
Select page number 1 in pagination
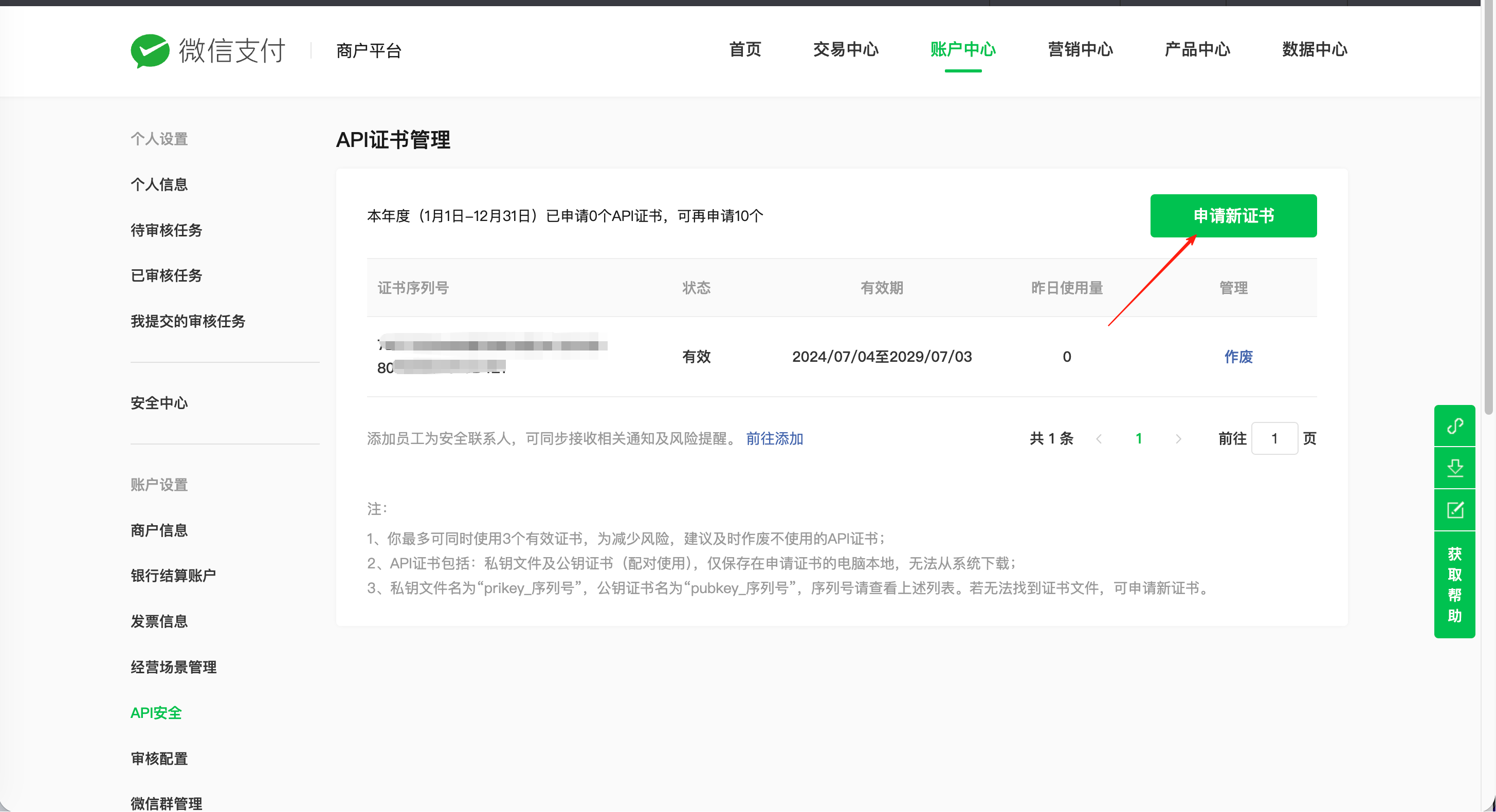[x=1139, y=439]
